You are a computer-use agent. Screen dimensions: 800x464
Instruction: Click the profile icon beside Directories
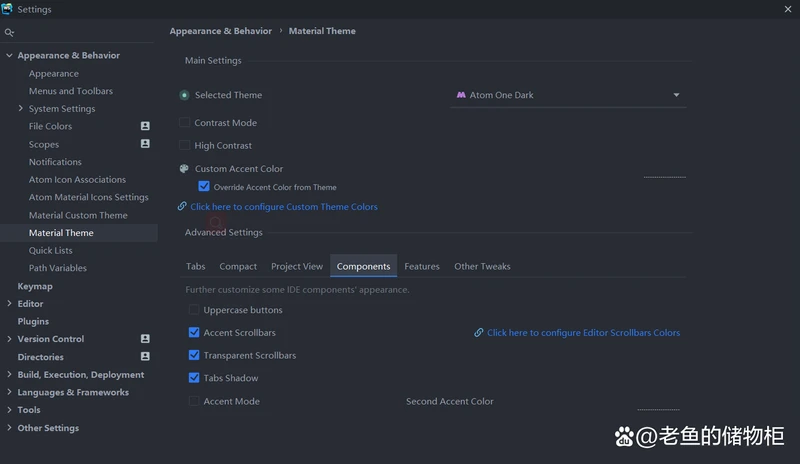[x=145, y=356]
